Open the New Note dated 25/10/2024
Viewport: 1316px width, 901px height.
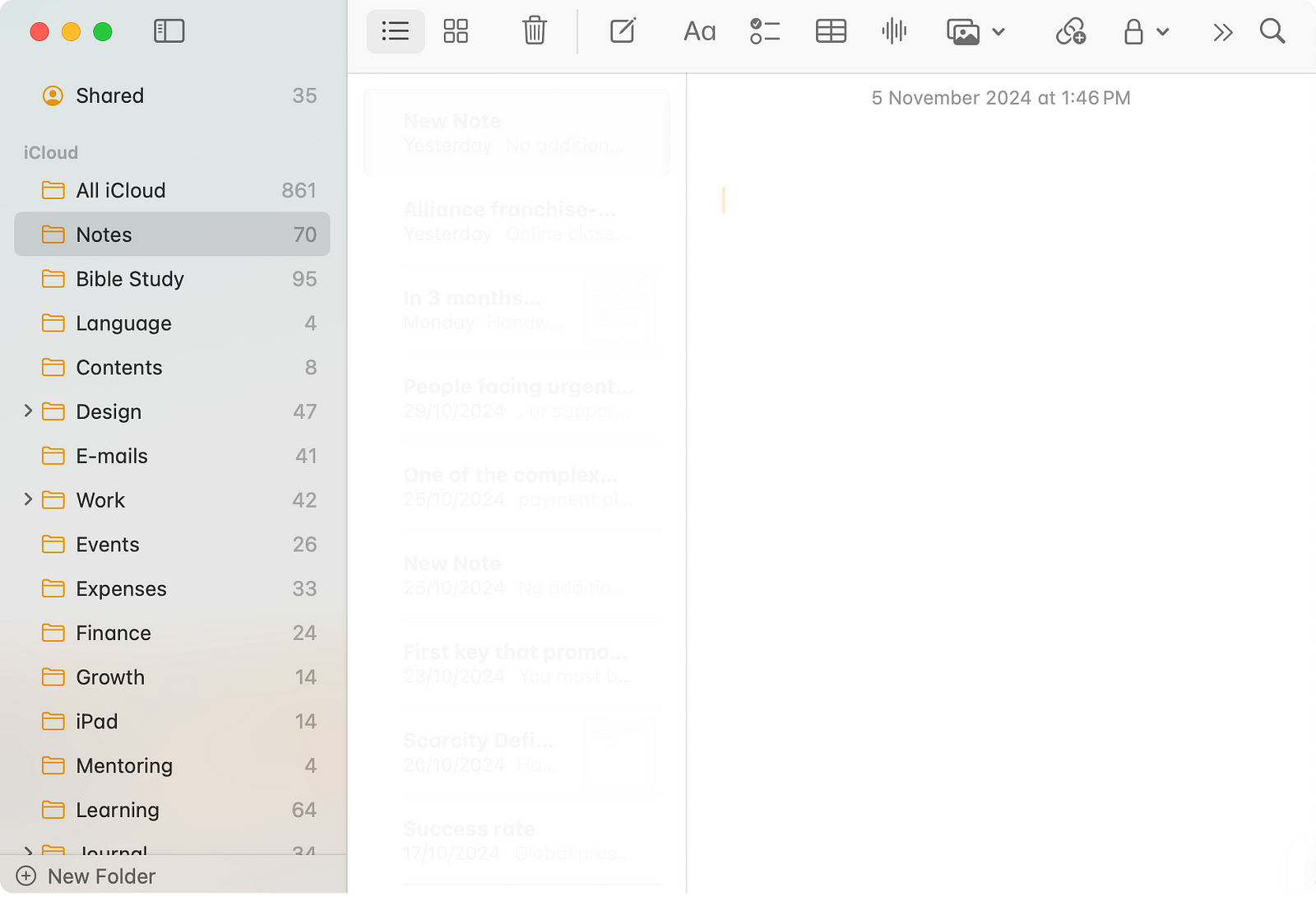click(517, 575)
